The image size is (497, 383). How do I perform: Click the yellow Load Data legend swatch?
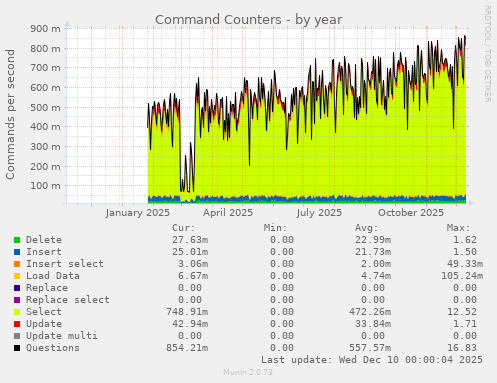17,276
